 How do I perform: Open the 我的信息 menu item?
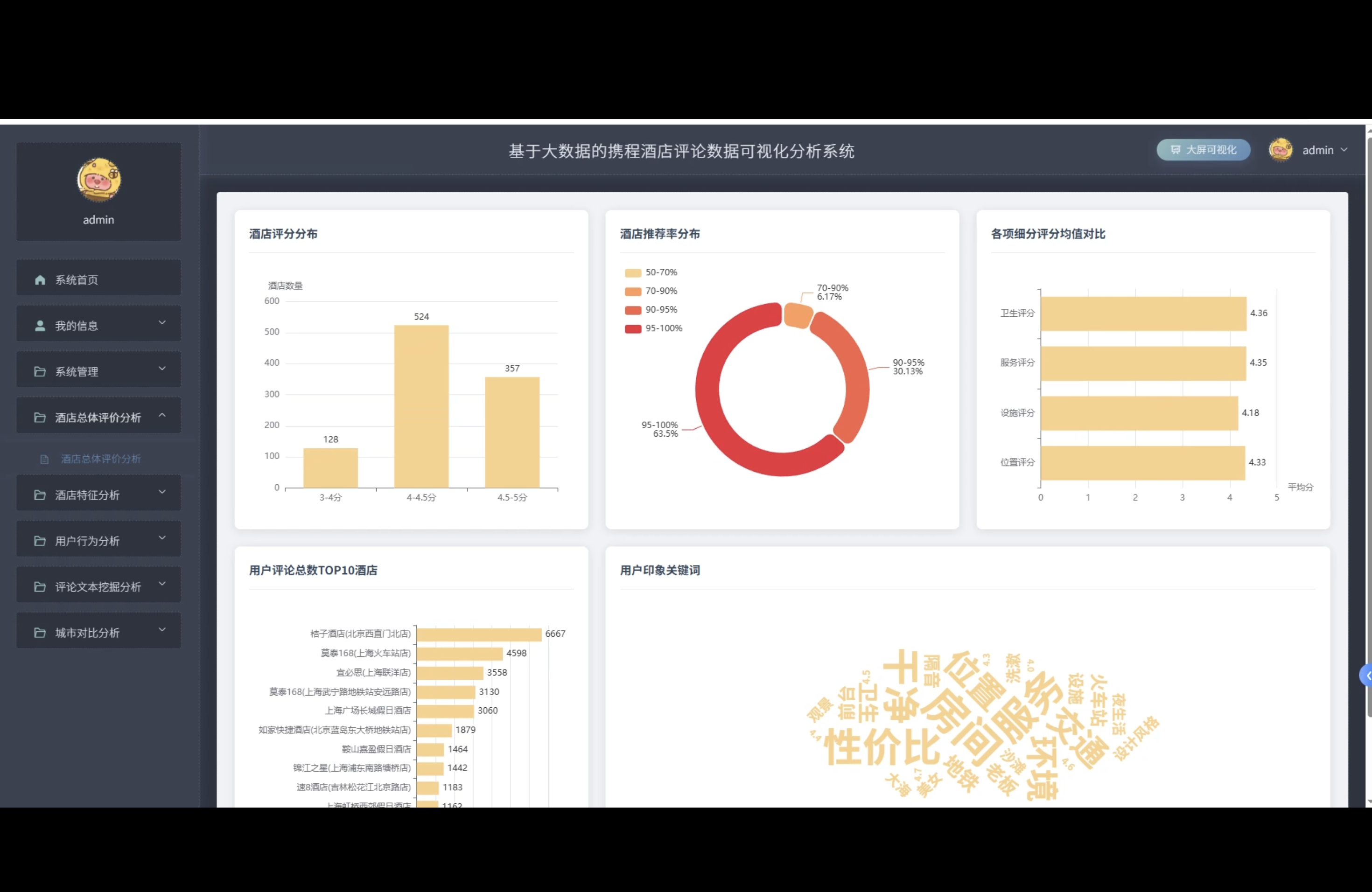point(98,324)
